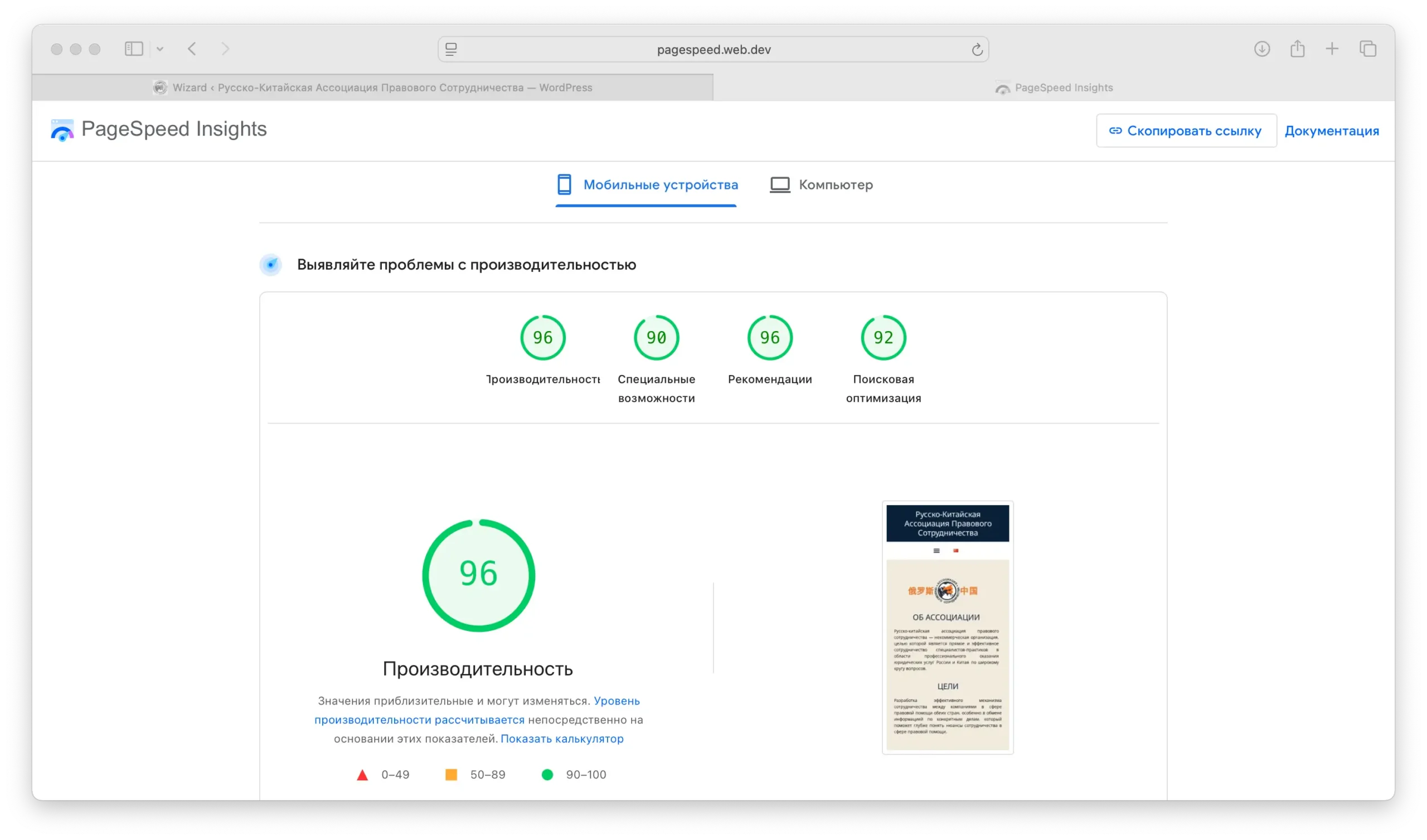Click the Скопировать ссылку button
1427x840 pixels.
point(1186,131)
